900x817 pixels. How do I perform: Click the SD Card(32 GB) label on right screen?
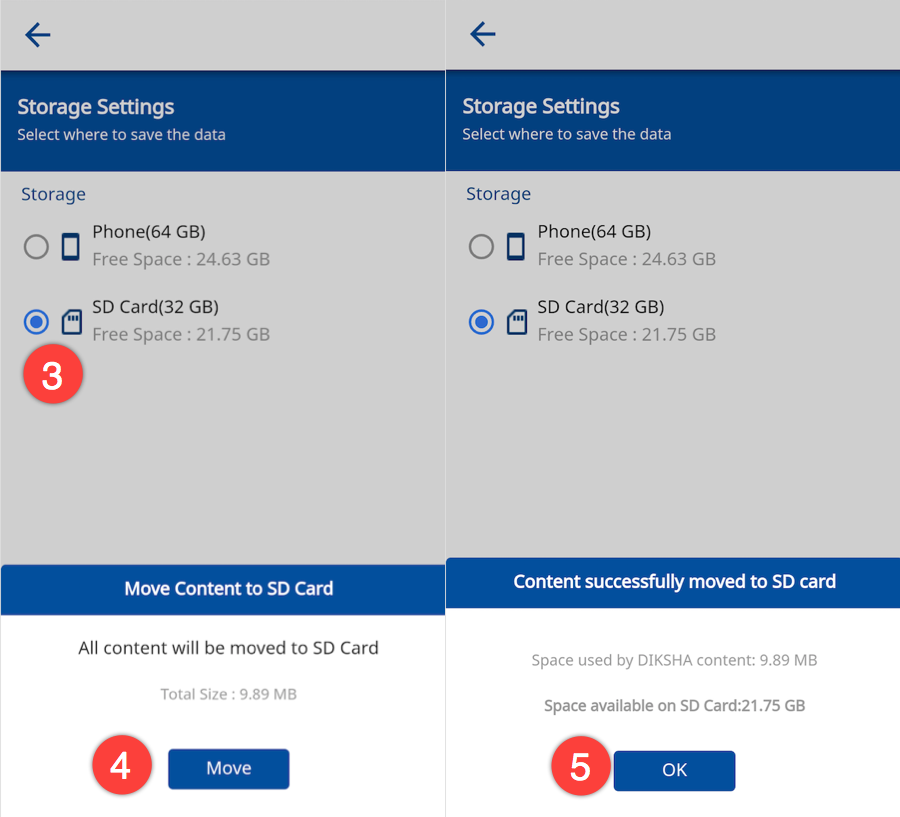[x=600, y=307]
